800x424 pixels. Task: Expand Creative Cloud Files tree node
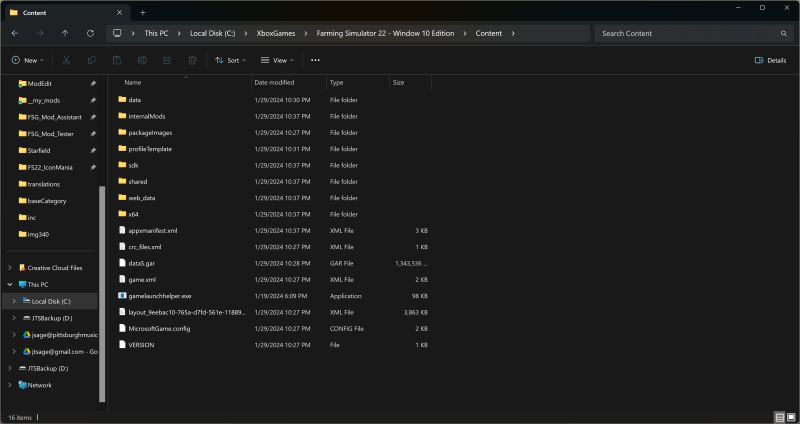[10, 267]
